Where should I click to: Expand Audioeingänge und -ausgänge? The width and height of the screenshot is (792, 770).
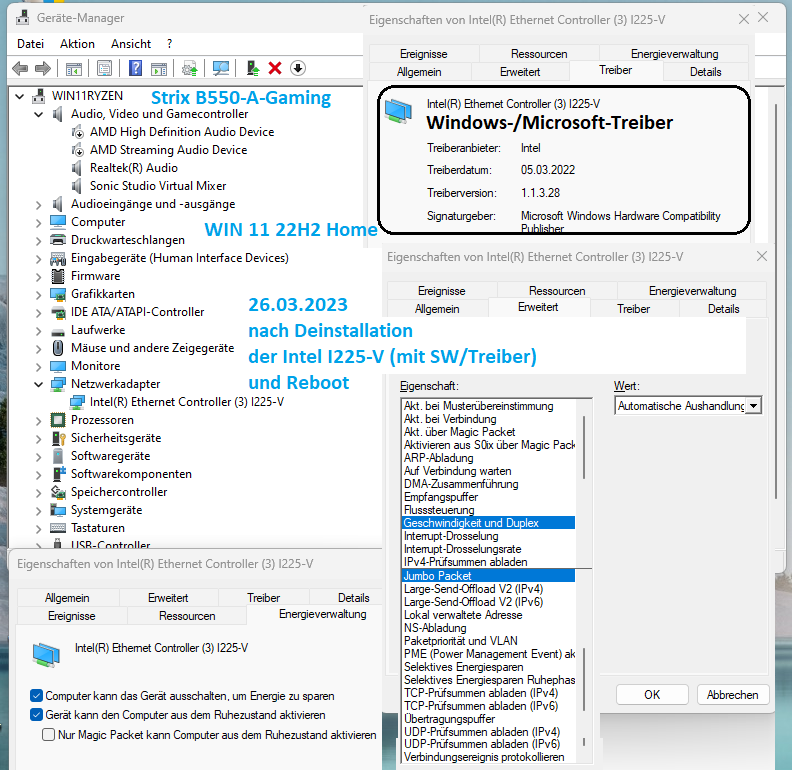point(38,205)
